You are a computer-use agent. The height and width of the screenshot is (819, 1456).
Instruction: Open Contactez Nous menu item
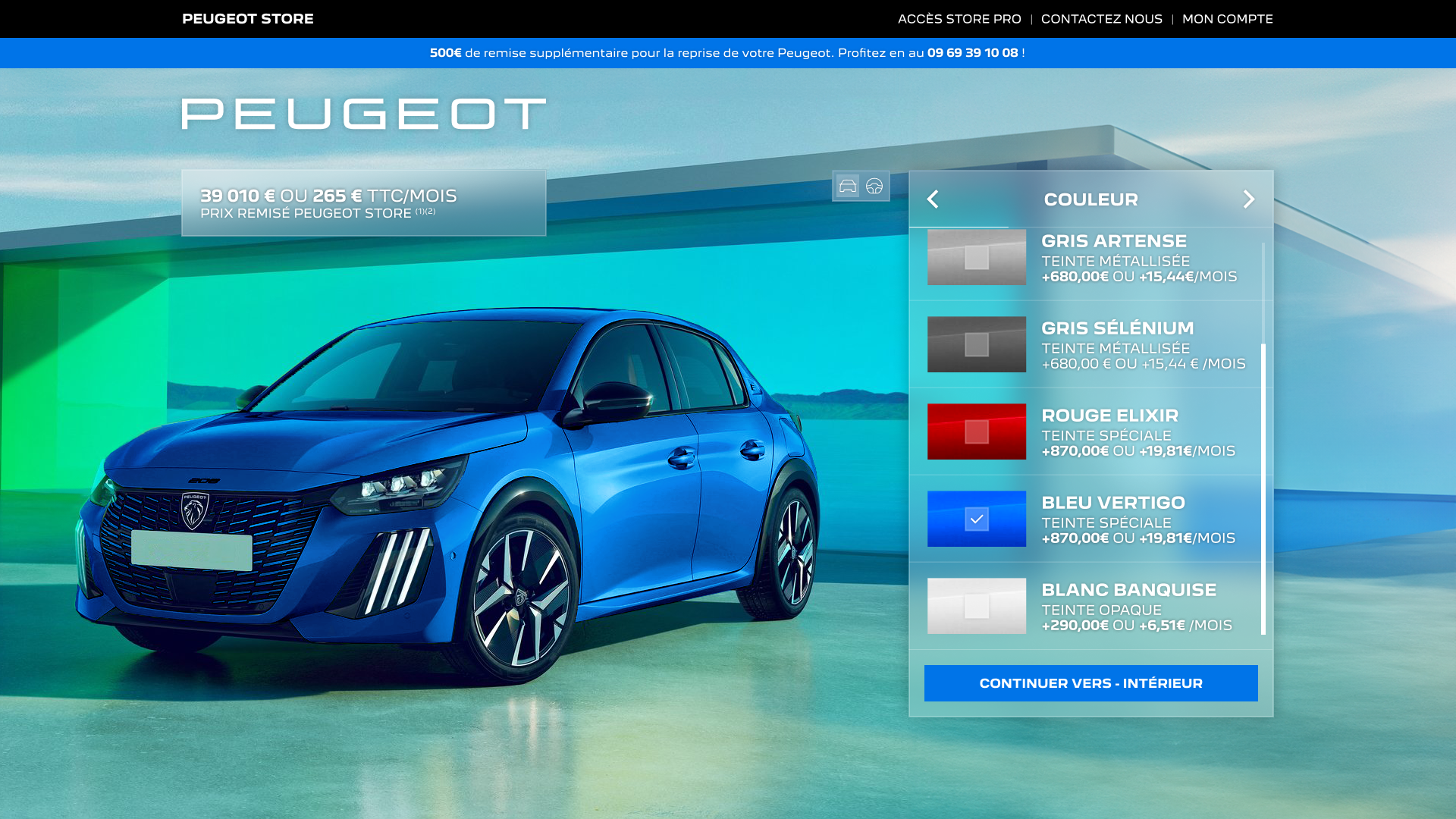point(1101,19)
